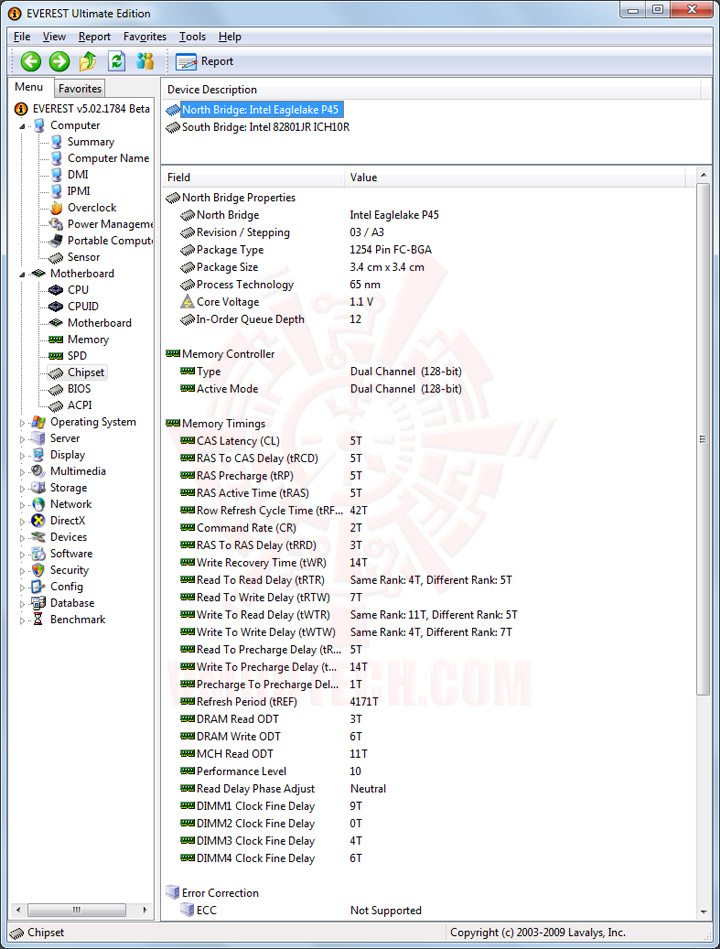Viewport: 720px width, 949px height.
Task: Click the Security shield icon
Action: click(x=39, y=570)
